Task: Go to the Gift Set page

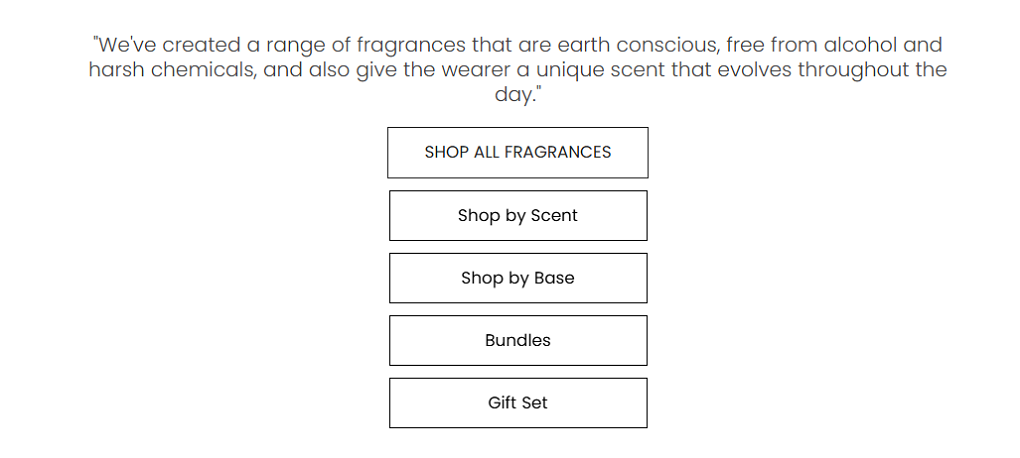Action: (518, 403)
